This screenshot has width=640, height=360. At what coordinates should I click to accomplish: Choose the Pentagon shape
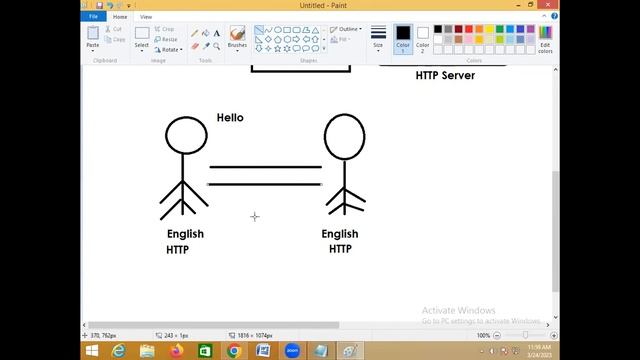(x=278, y=40)
